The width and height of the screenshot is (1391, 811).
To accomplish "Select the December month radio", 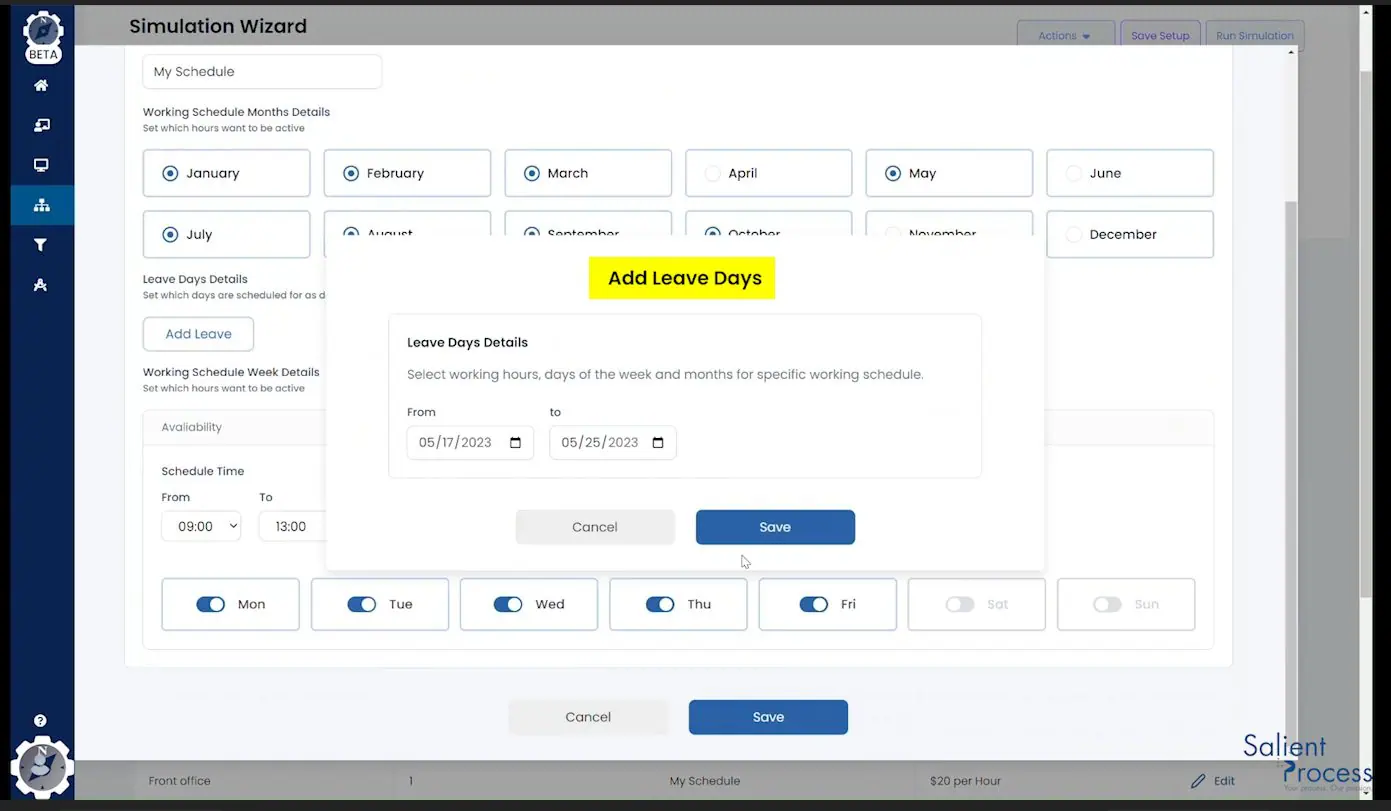I will [1074, 234].
